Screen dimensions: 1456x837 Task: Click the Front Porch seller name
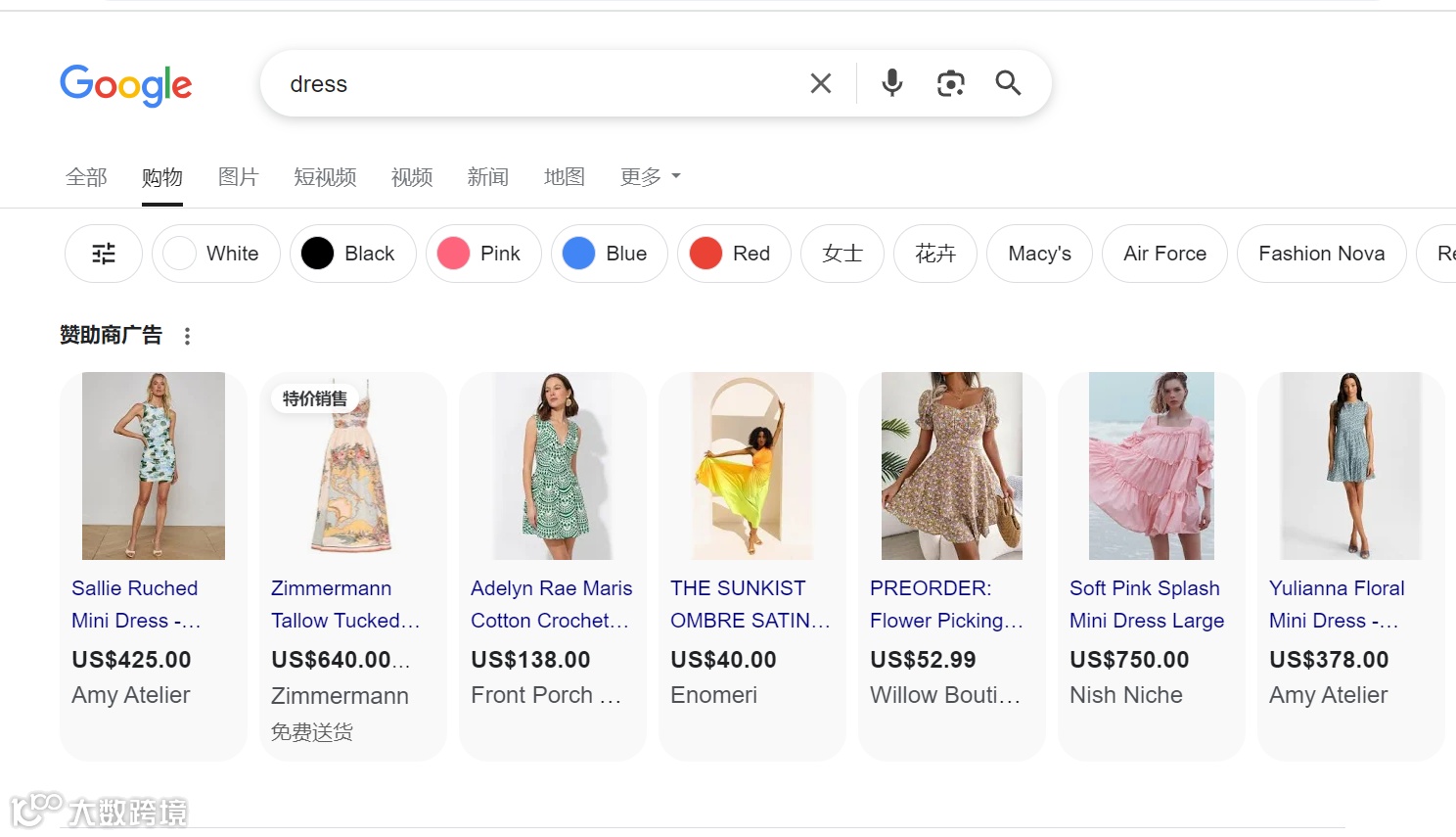point(546,695)
